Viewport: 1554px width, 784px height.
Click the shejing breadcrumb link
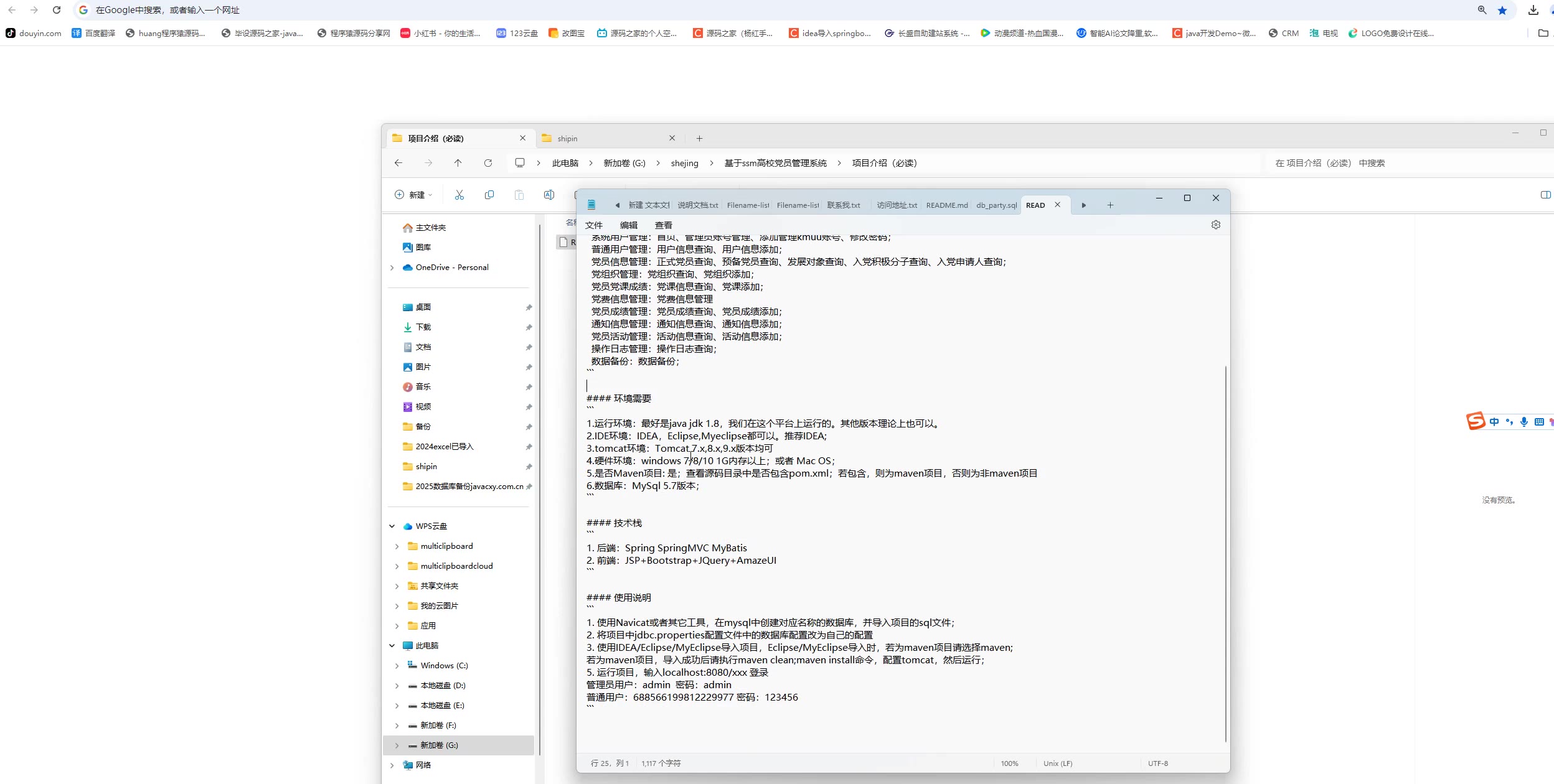684,163
